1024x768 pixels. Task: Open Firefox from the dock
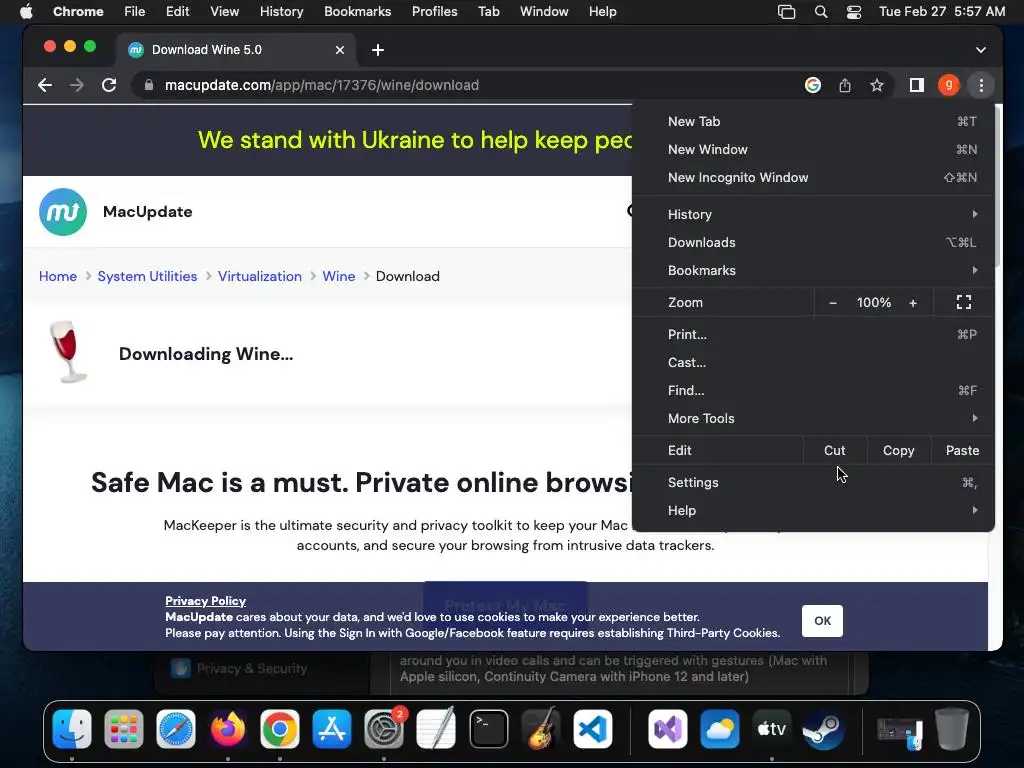point(227,729)
